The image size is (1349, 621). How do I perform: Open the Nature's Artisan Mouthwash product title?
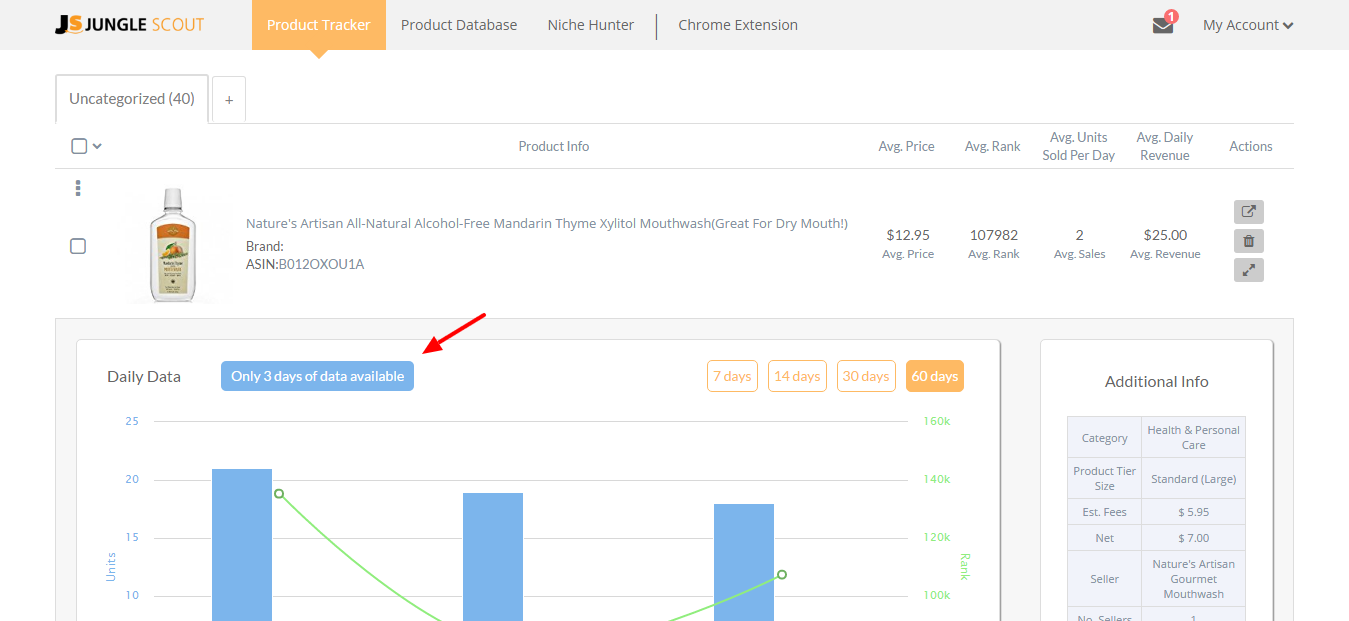point(547,223)
